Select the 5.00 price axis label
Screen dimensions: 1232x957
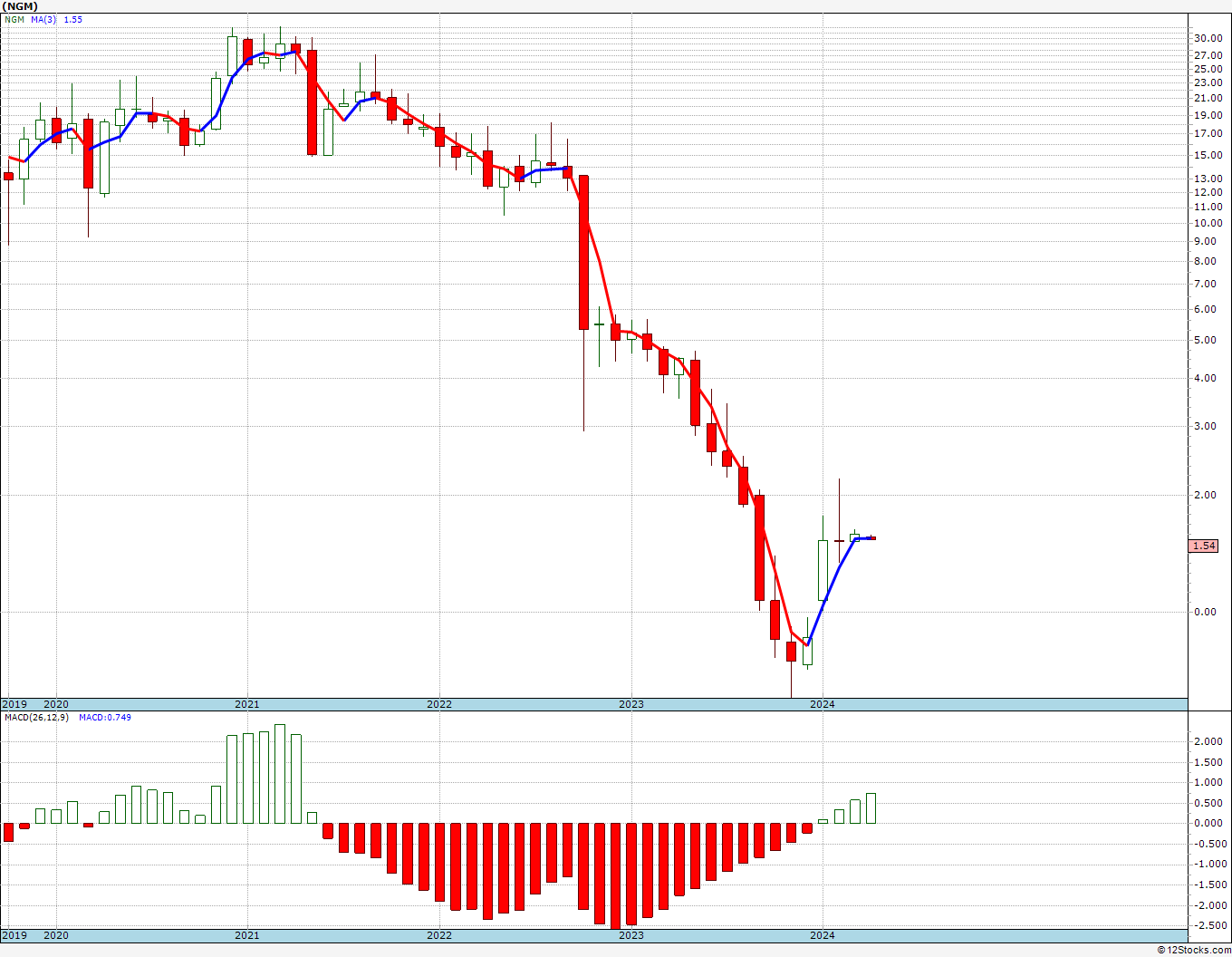point(1206,340)
